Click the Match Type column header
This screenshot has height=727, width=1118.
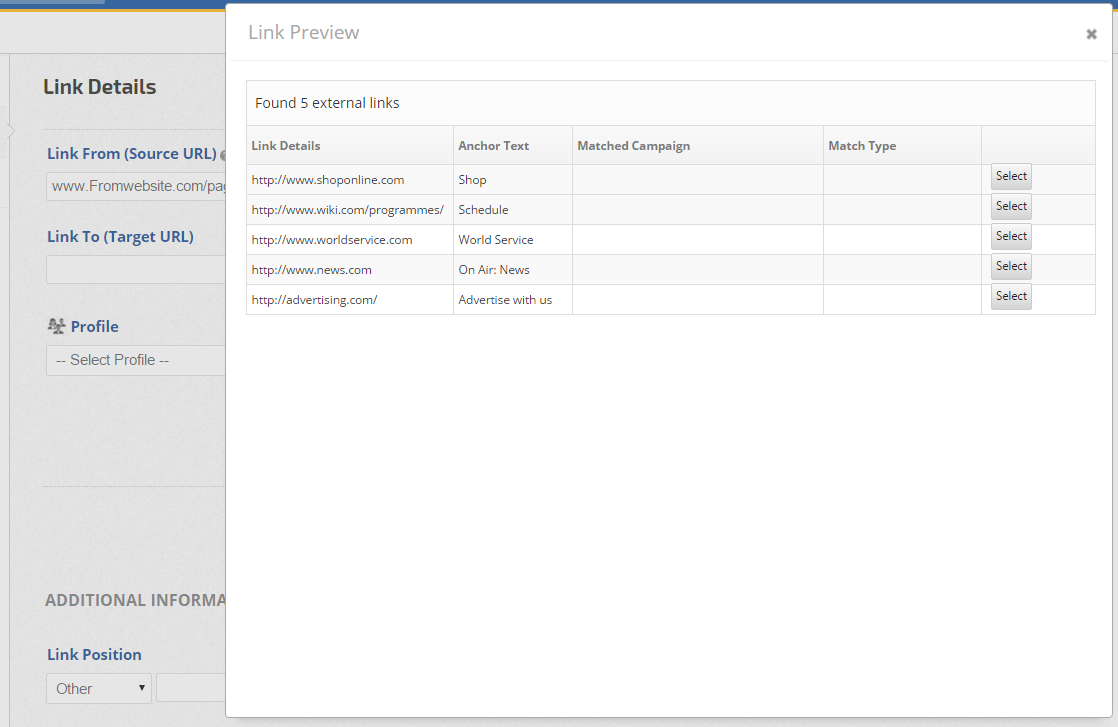(861, 146)
